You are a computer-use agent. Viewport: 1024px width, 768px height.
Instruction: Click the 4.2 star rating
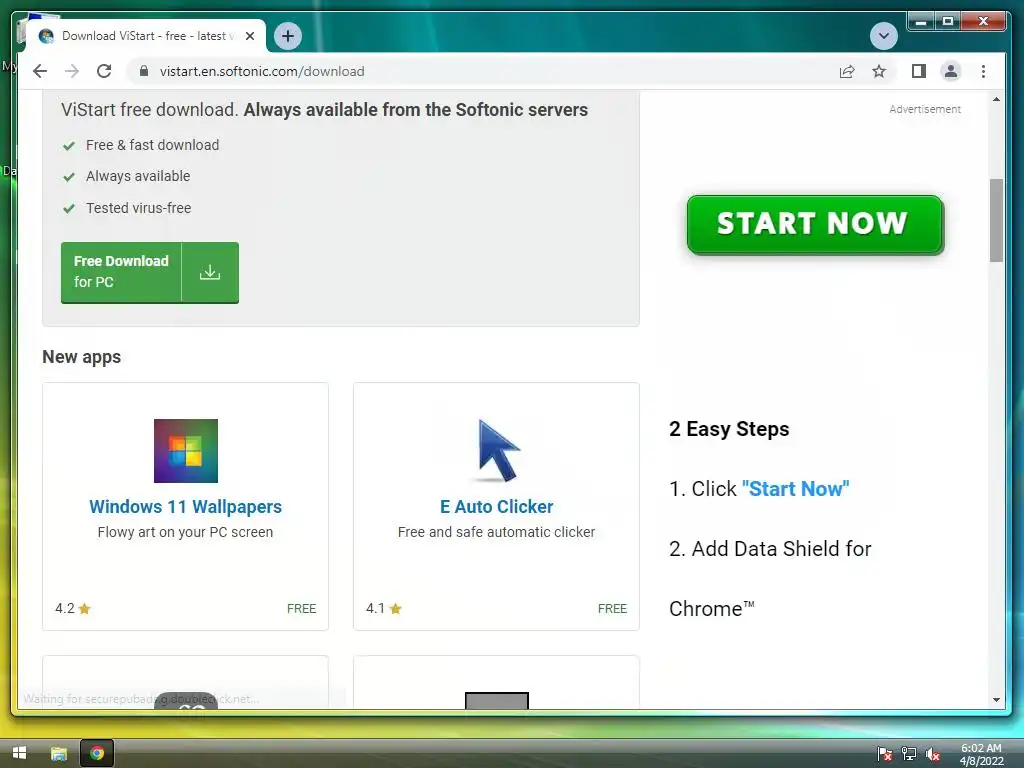[x=72, y=609]
